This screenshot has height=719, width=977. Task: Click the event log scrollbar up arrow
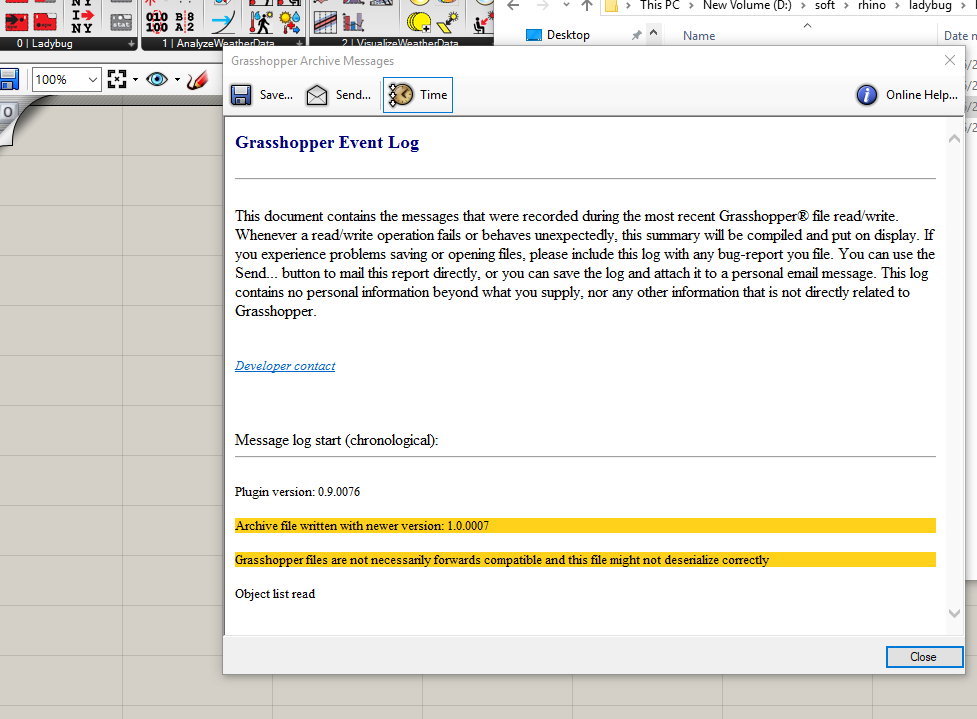click(954, 138)
